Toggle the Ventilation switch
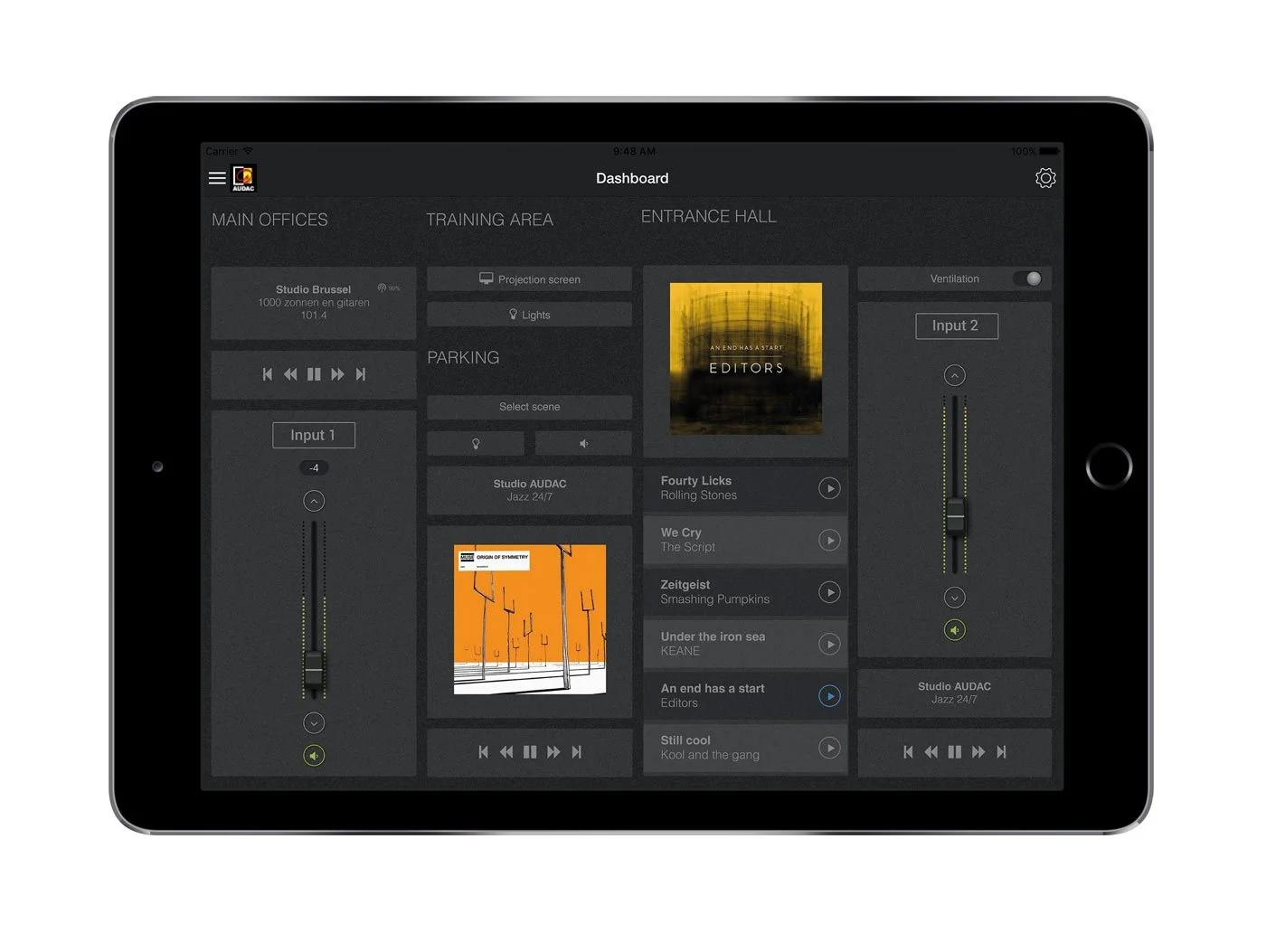 point(1027,278)
